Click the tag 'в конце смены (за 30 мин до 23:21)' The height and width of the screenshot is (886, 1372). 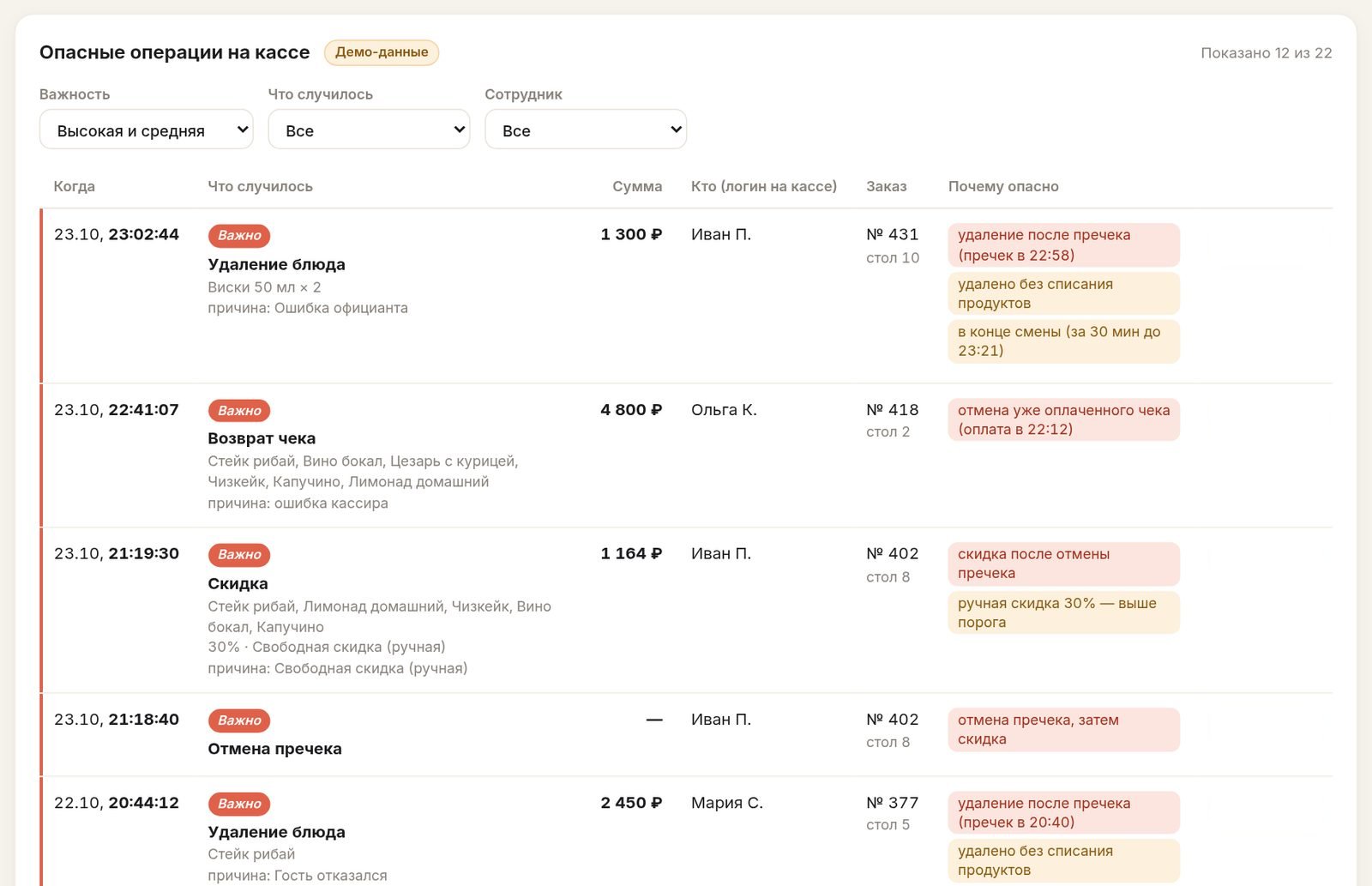click(1064, 341)
